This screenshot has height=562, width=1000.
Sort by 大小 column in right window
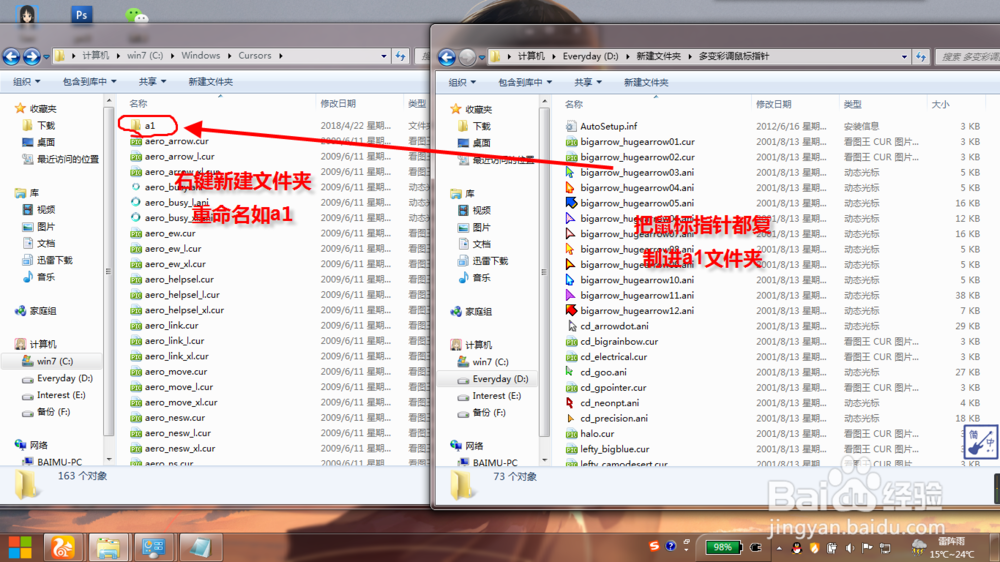click(x=941, y=105)
